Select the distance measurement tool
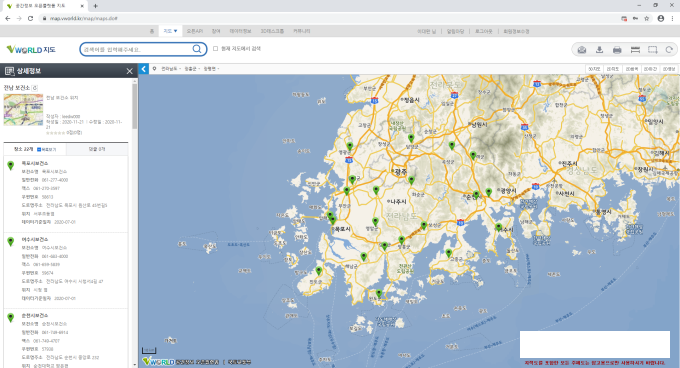Image resolution: width=680 pixels, height=368 pixels. tap(635, 50)
